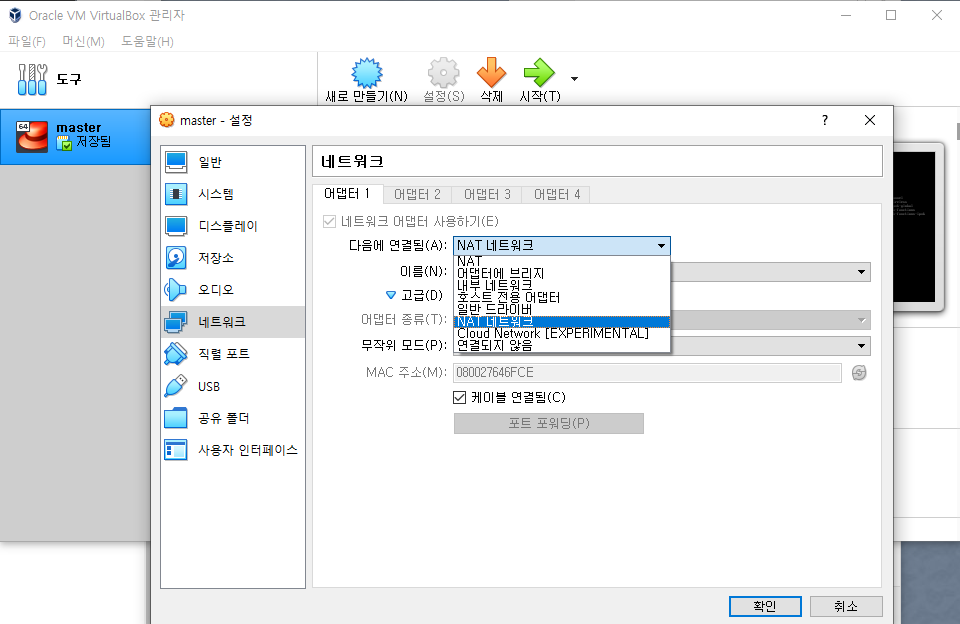Open the General (일반) settings category
The image size is (960, 624).
[233, 162]
